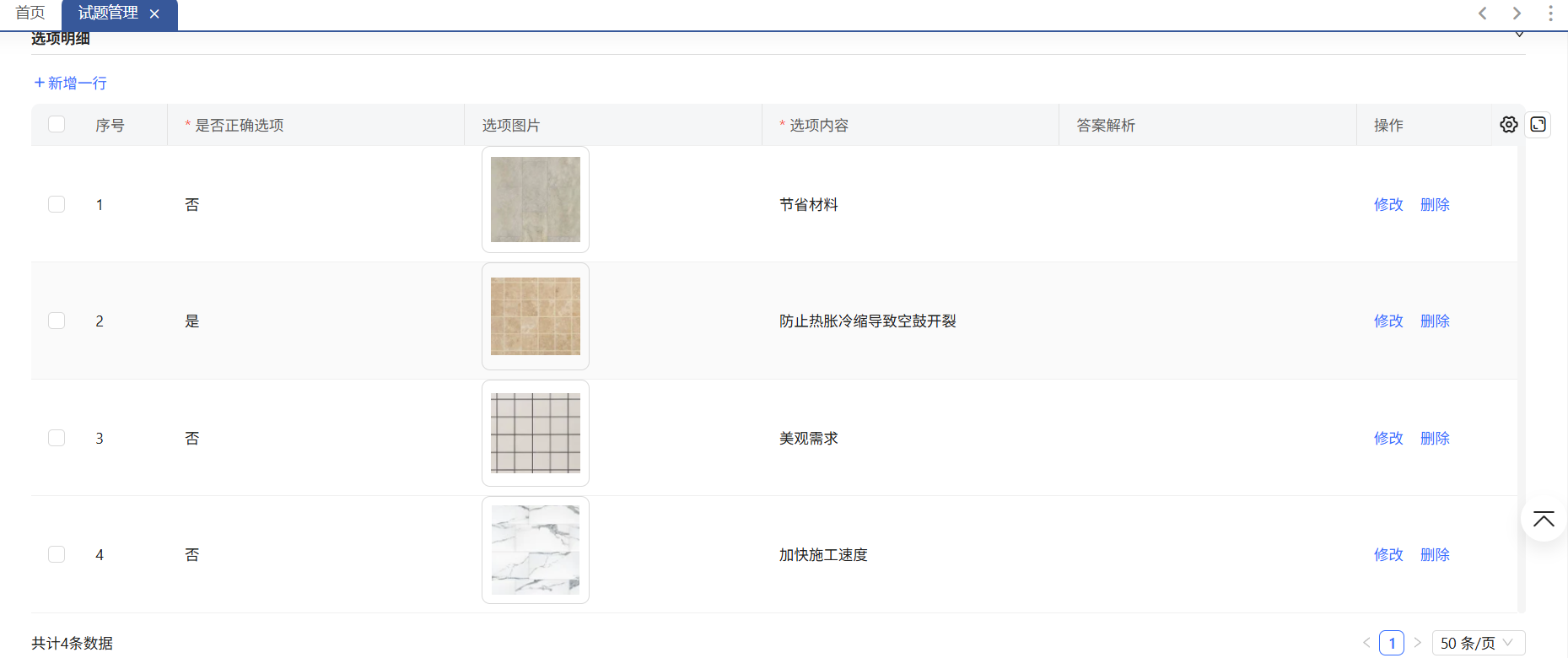Click the fullscreen table icon
Image resolution: width=1568 pixels, height=658 pixels.
(x=1538, y=125)
